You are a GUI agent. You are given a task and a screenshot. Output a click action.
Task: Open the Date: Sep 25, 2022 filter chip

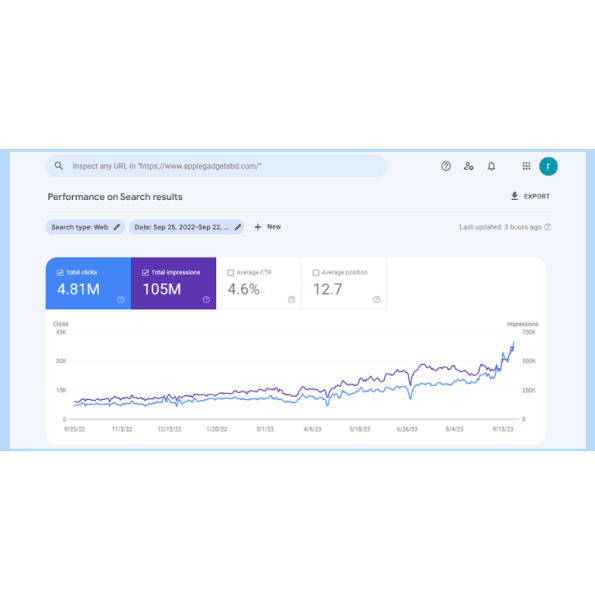coord(182,227)
